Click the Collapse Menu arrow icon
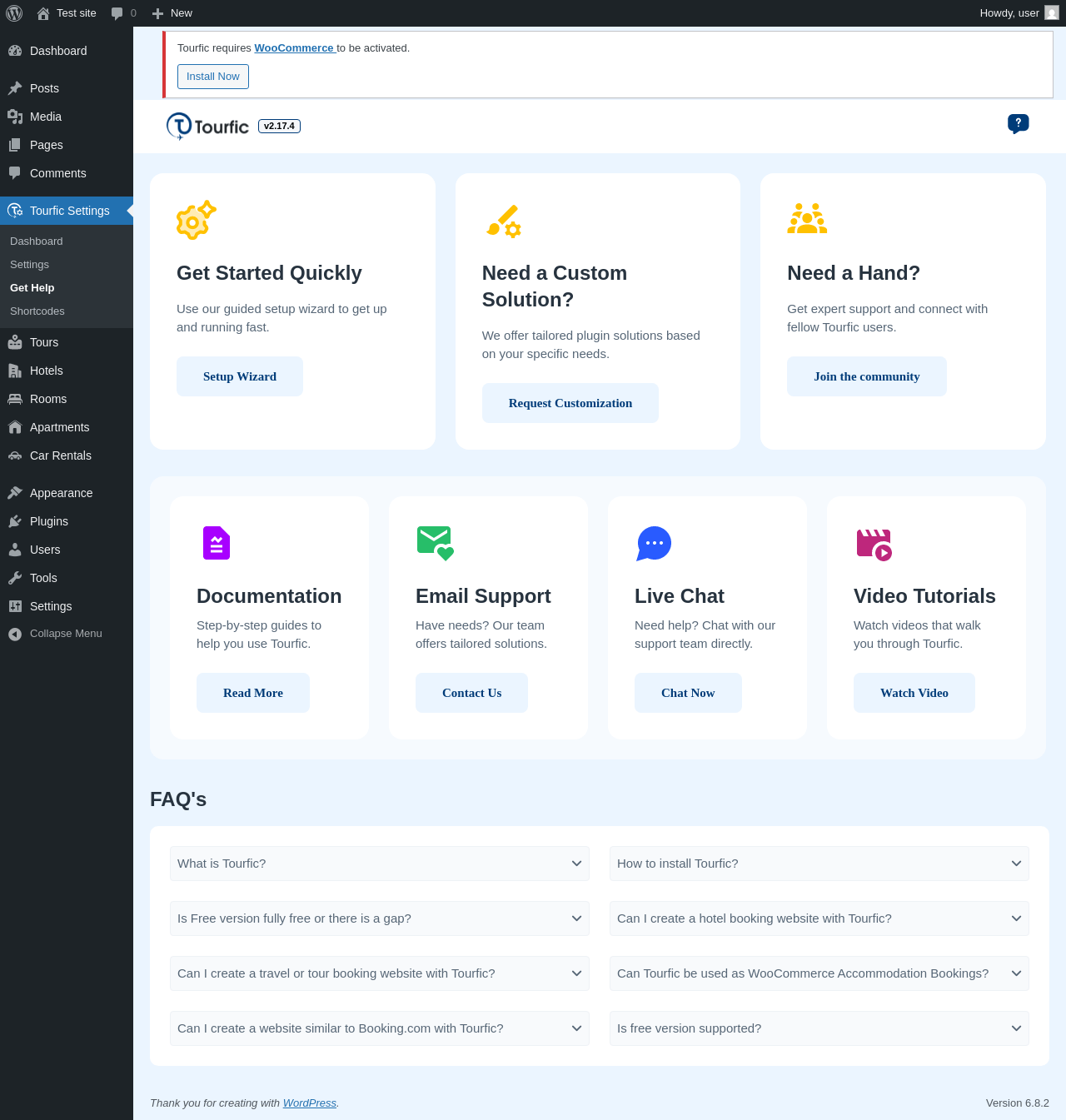1066x1120 pixels. (x=15, y=634)
